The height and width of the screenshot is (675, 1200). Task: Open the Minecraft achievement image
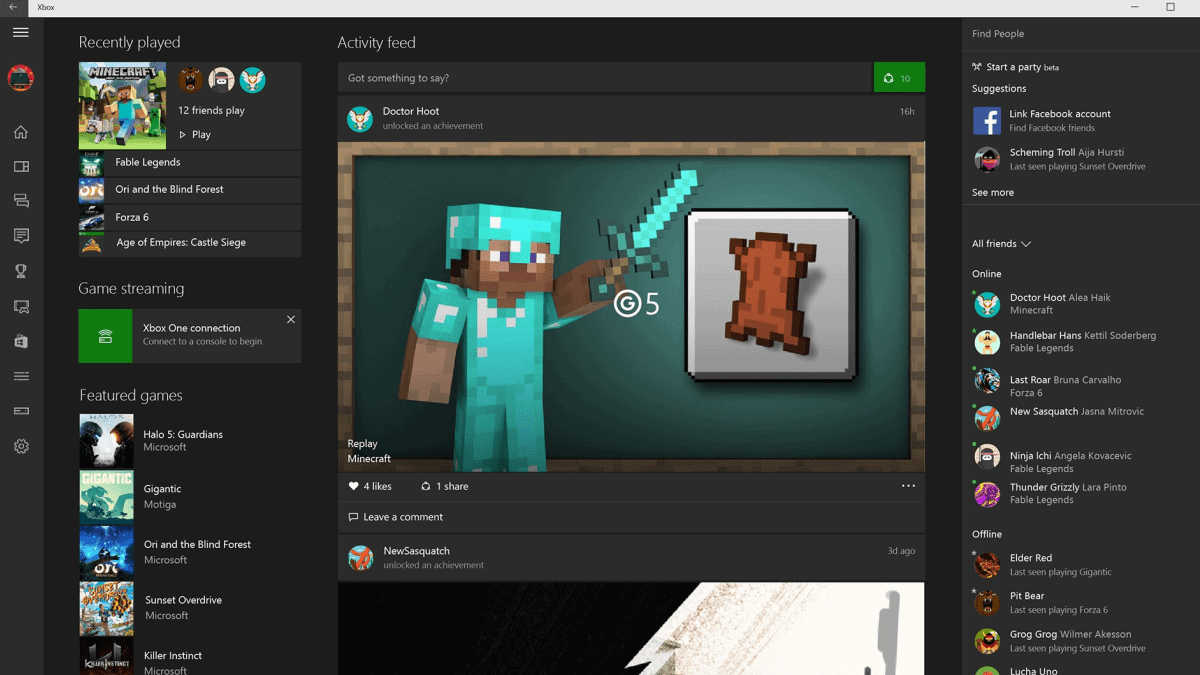[631, 306]
